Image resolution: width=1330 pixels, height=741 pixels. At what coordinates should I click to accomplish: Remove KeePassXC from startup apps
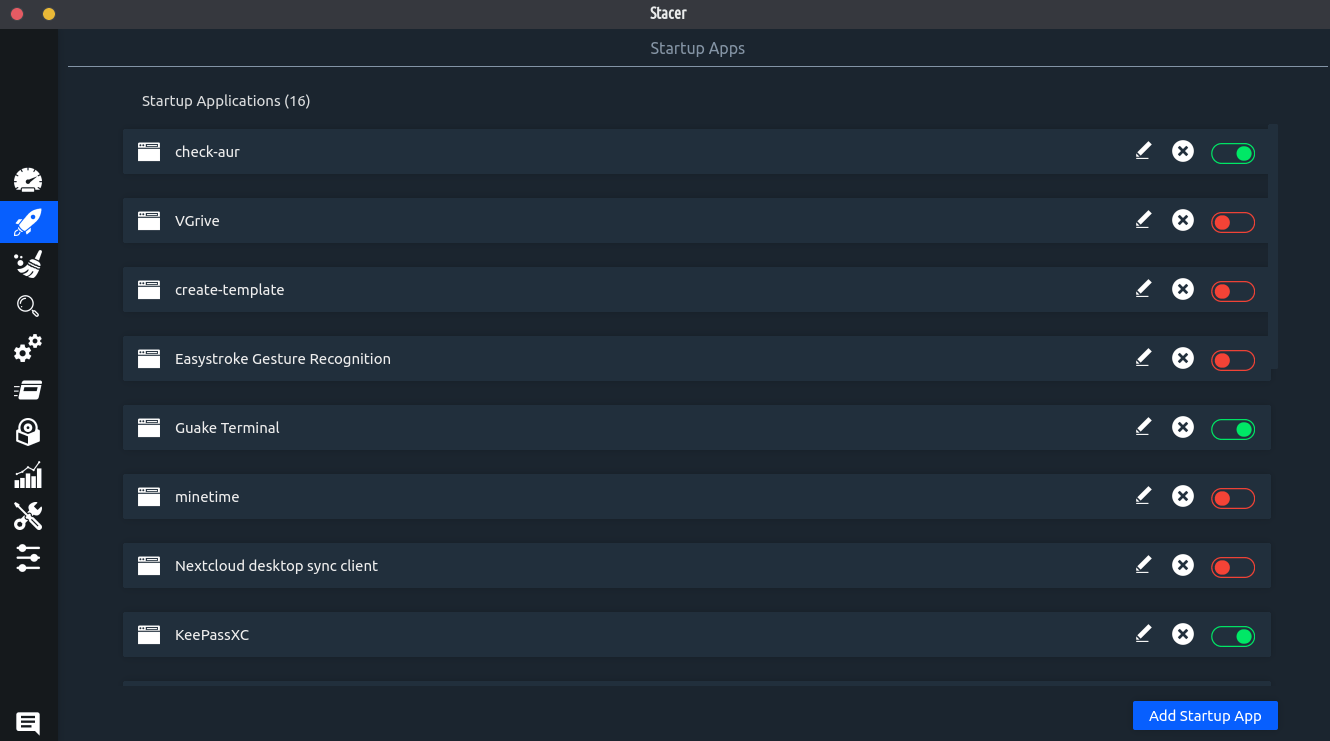[1183, 634]
